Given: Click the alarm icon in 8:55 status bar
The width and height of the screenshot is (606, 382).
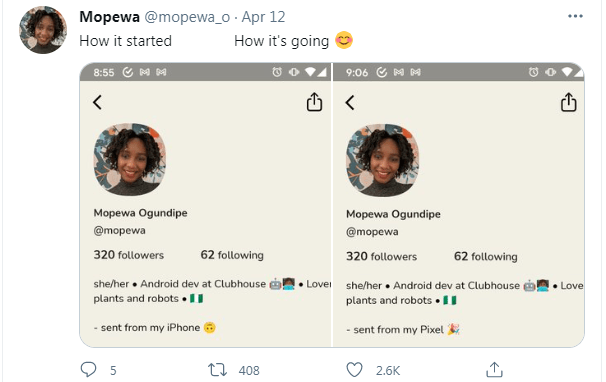Looking at the screenshot, I should tap(277, 72).
